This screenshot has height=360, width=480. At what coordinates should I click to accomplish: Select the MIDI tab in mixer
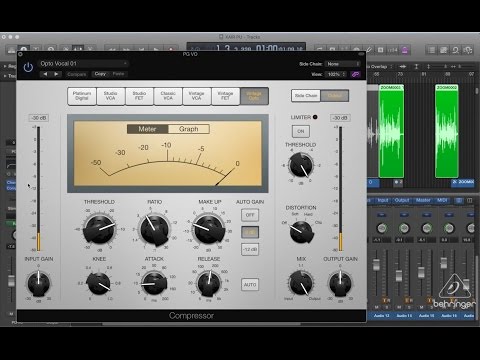(x=442, y=200)
